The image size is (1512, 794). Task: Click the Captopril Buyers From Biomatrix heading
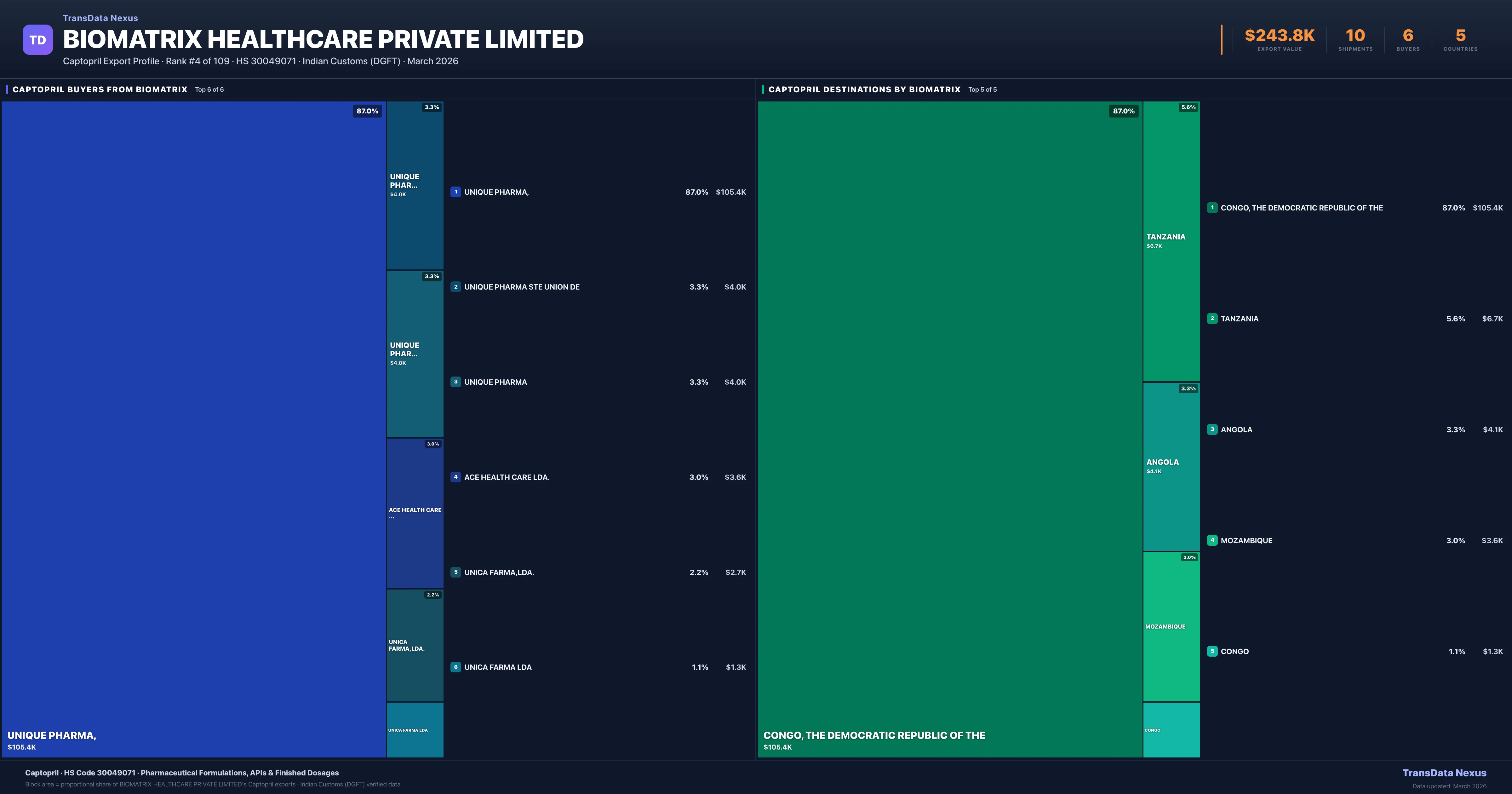100,90
